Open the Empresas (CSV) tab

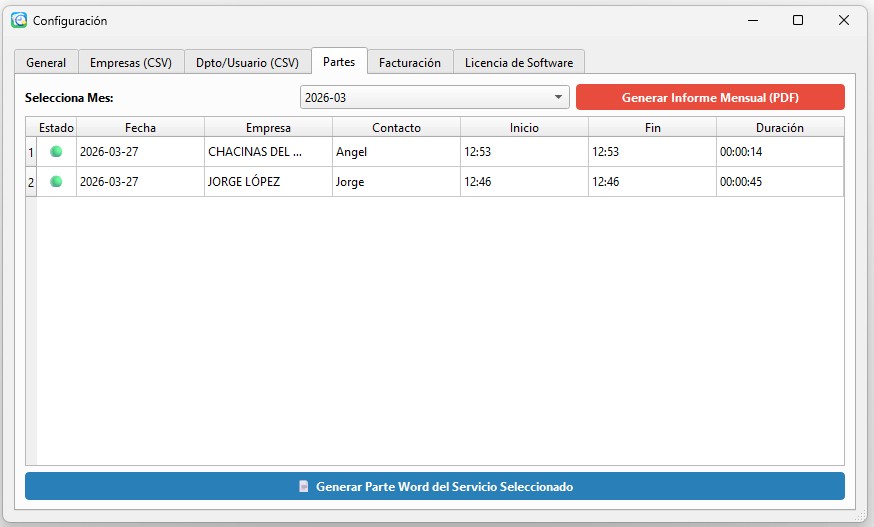pyautogui.click(x=131, y=62)
